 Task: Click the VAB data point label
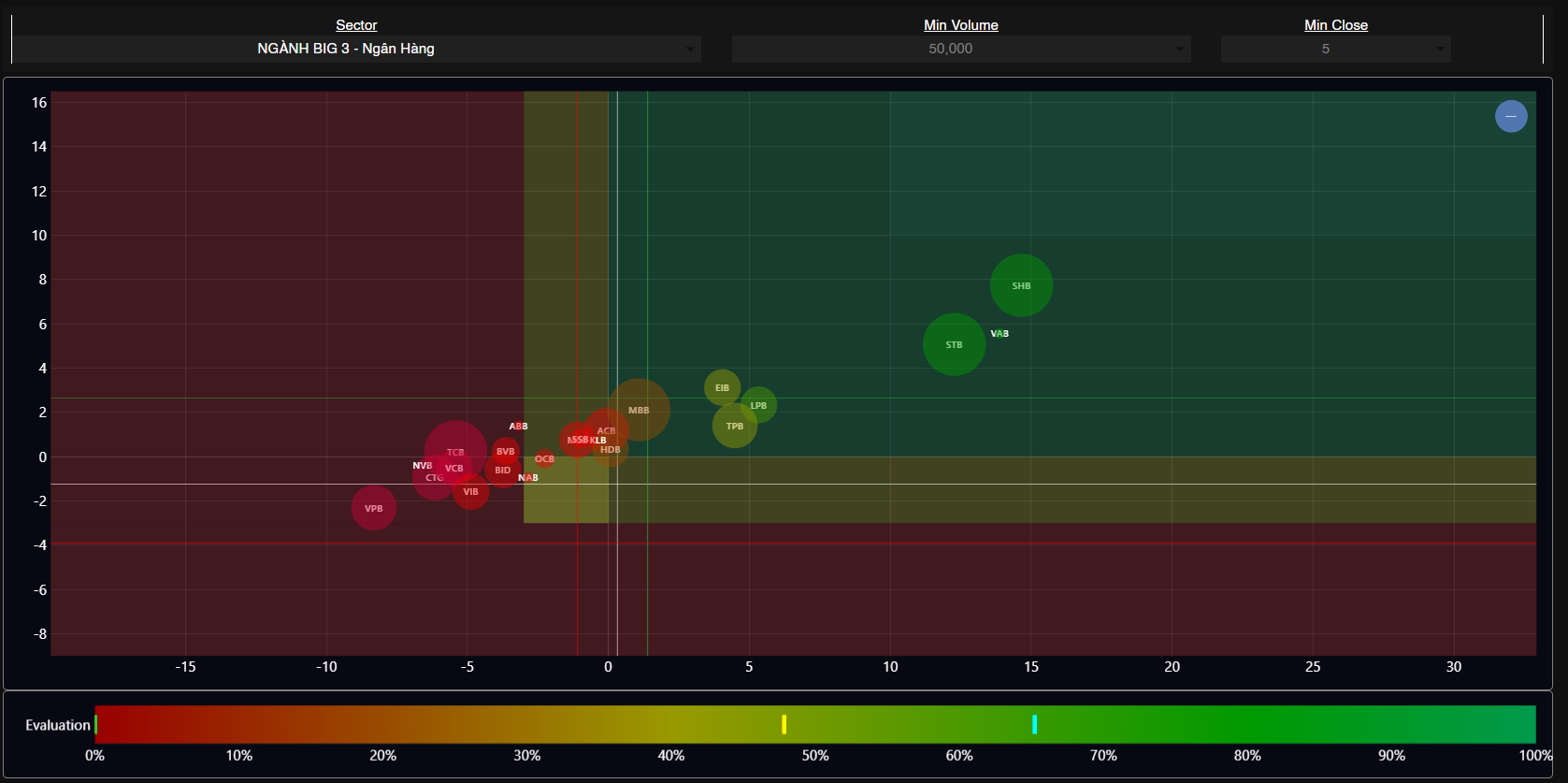1000,334
